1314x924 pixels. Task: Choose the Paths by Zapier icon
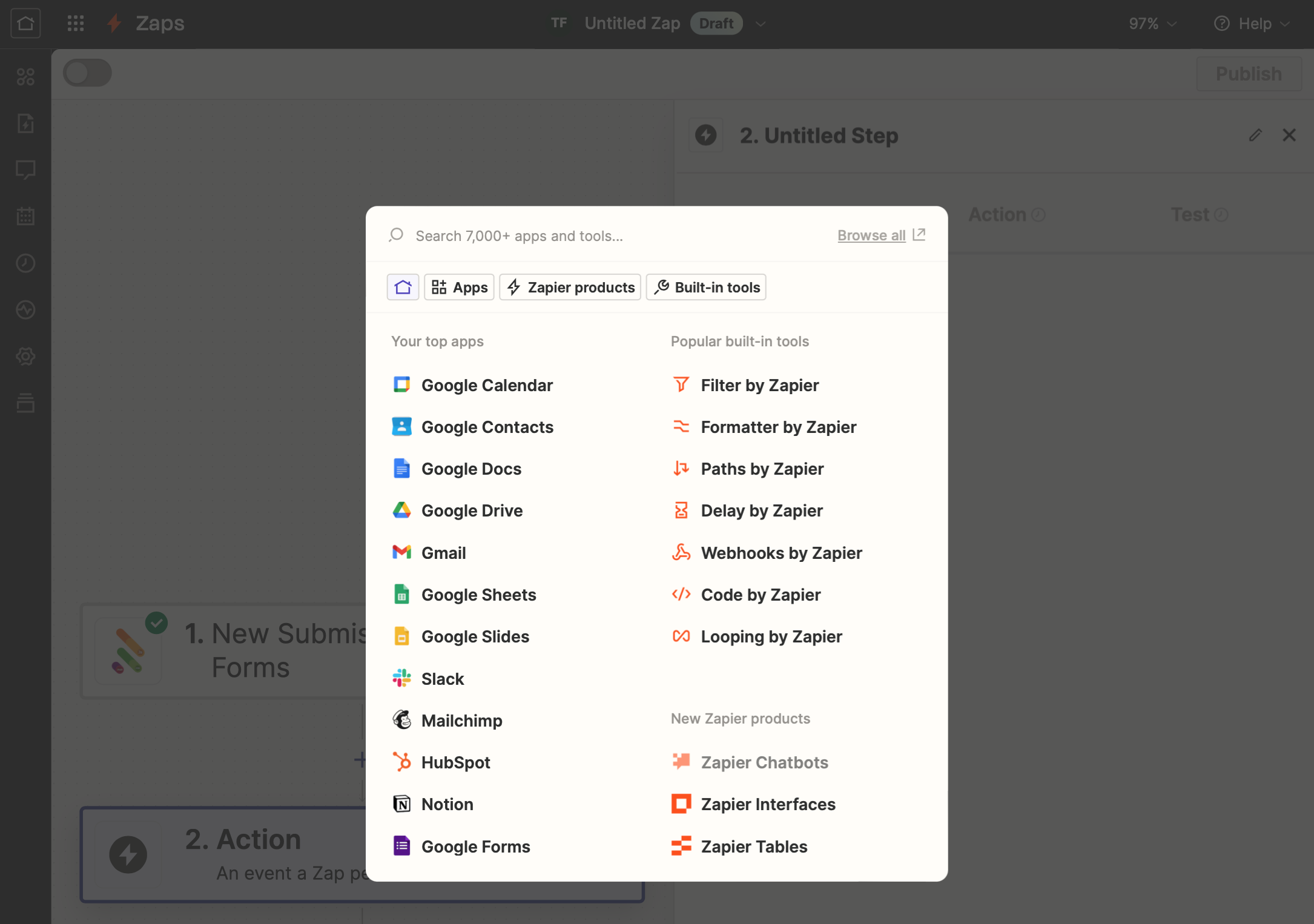click(x=681, y=469)
